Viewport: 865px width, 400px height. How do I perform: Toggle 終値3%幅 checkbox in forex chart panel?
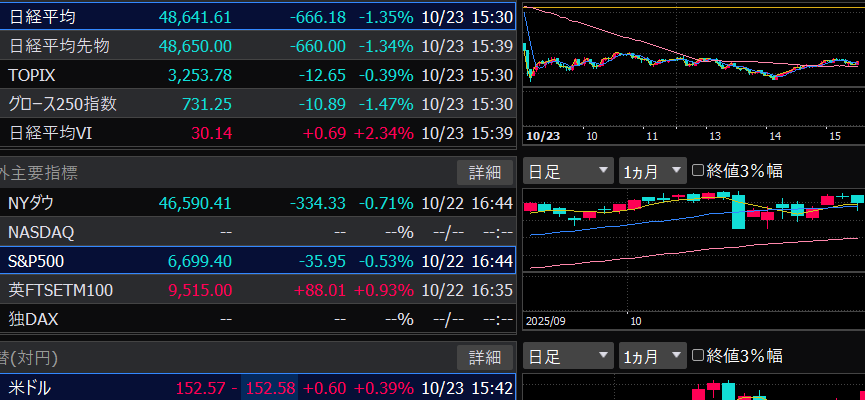click(x=699, y=356)
